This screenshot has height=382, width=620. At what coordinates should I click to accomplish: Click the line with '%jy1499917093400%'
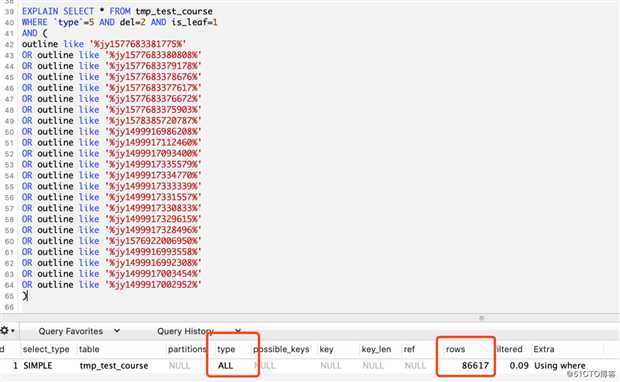(112, 153)
